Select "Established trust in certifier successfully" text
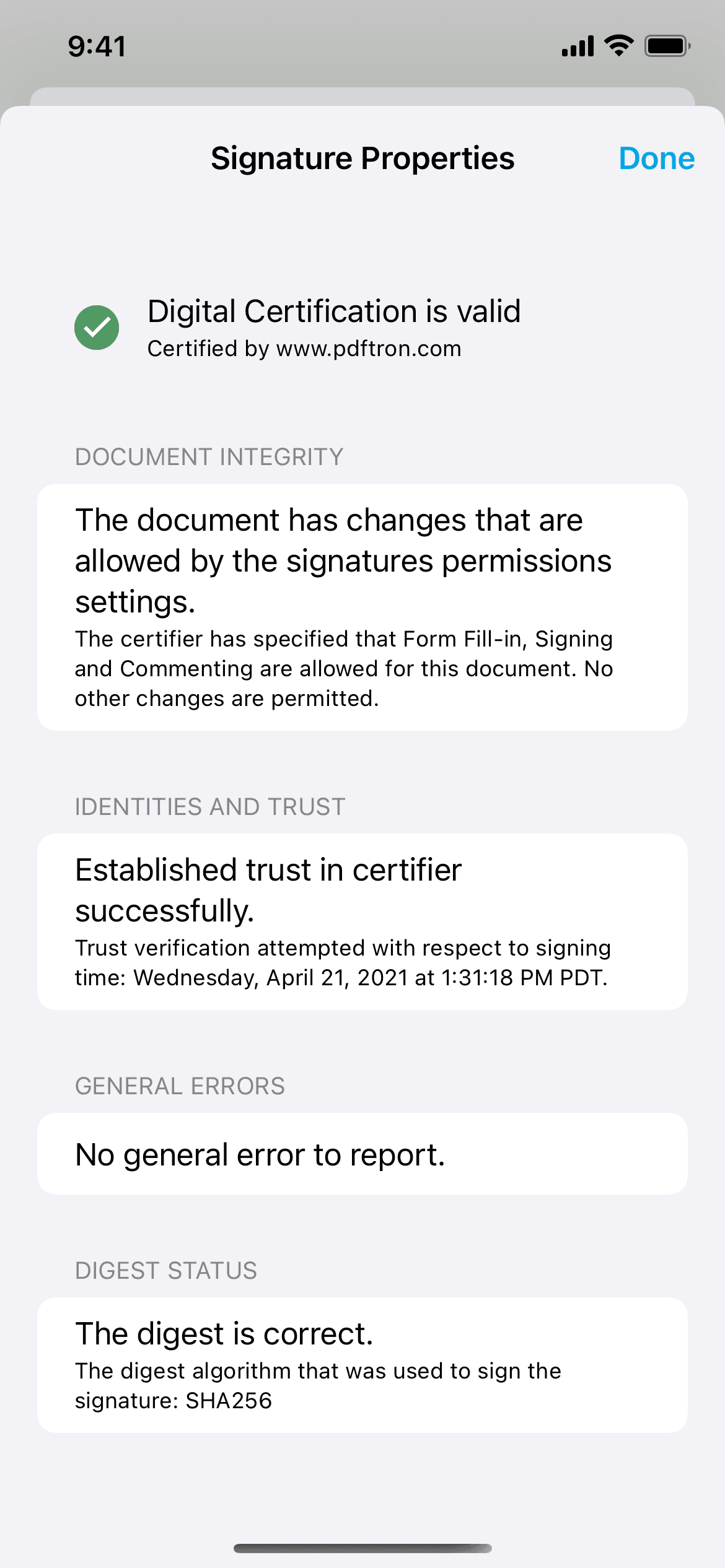This screenshot has width=725, height=1568. coord(268,890)
